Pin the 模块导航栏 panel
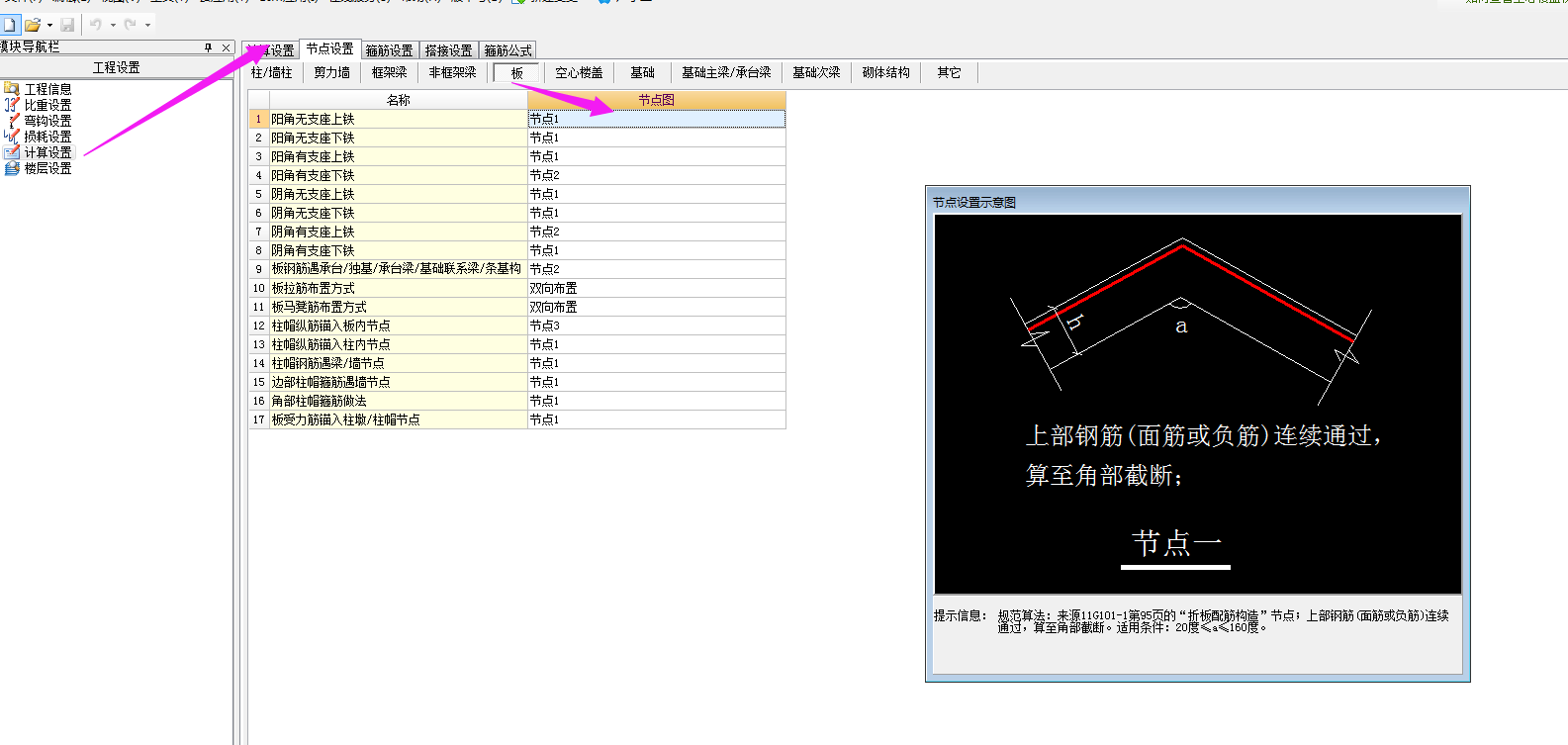The width and height of the screenshot is (1568, 745). [208, 47]
